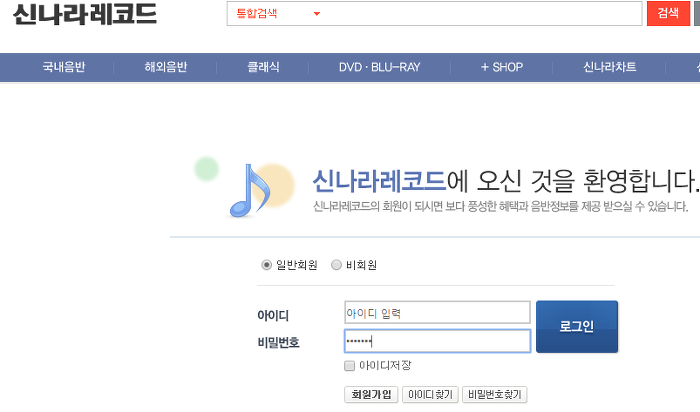The image size is (700, 412).
Task: Click the 아이디찾기 button
Action: pyautogui.click(x=430, y=395)
